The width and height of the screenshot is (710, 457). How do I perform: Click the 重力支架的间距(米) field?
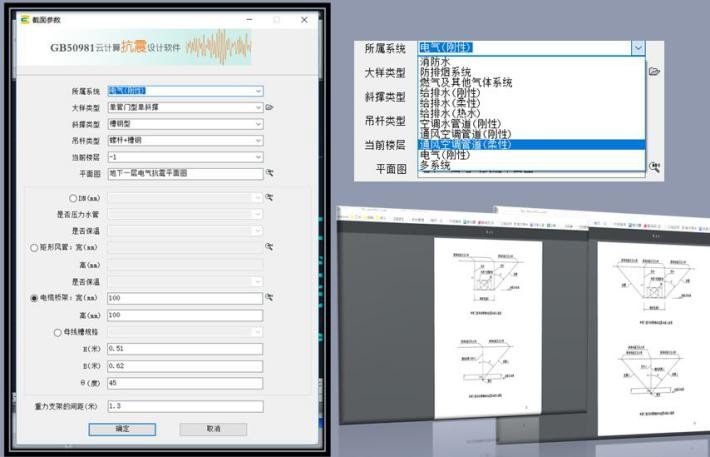pos(185,406)
